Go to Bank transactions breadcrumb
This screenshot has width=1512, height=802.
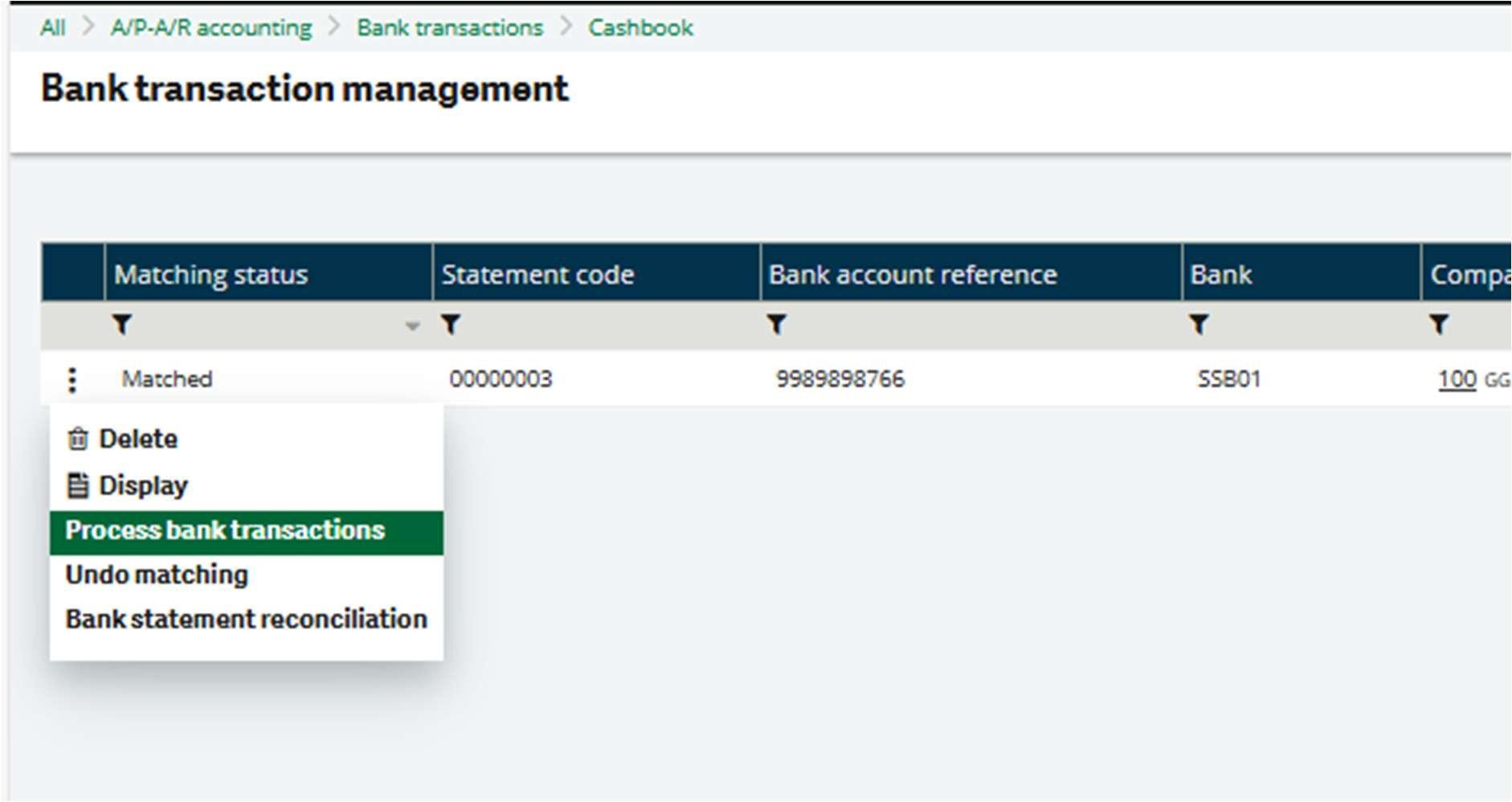[x=450, y=28]
